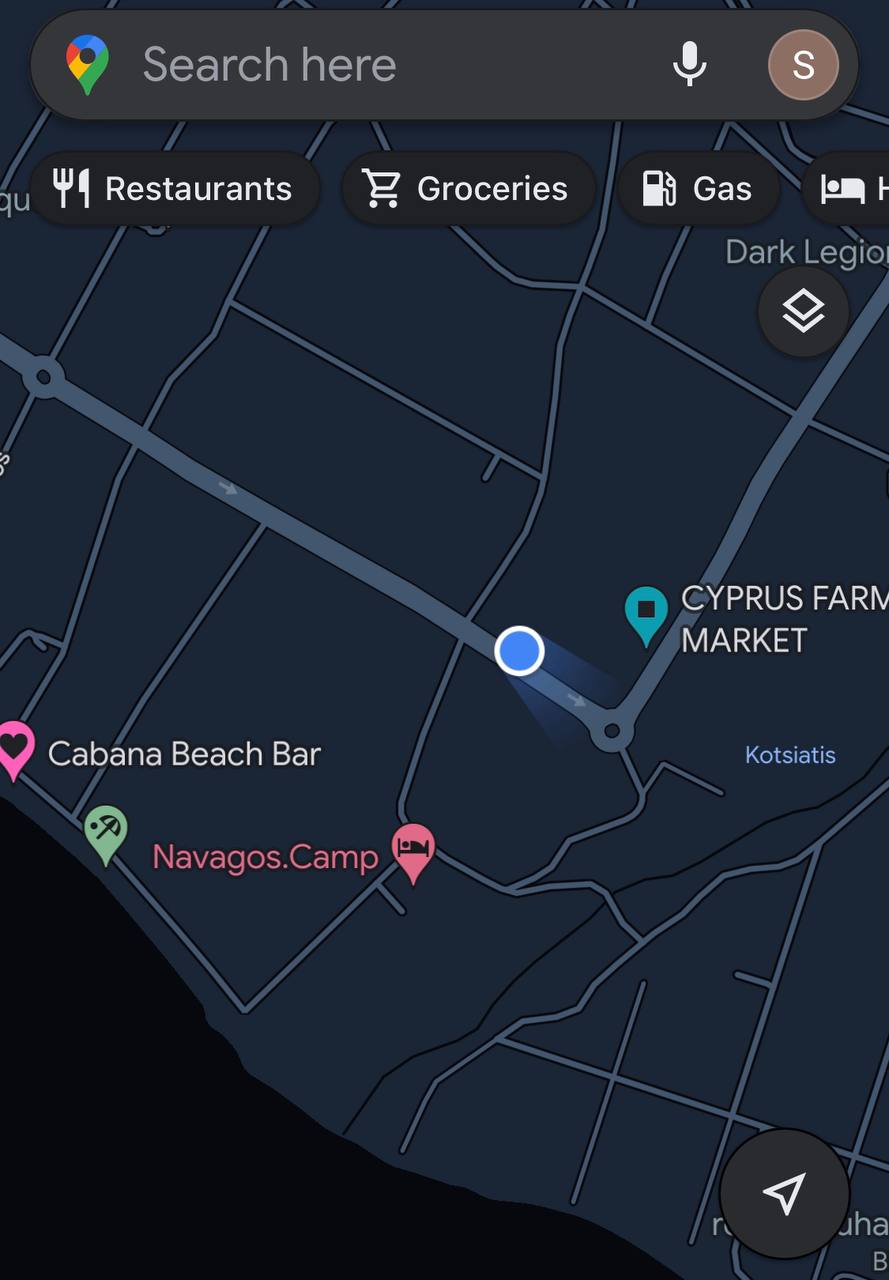
Task: Recenter map with the location arrow button
Action: [x=785, y=1193]
